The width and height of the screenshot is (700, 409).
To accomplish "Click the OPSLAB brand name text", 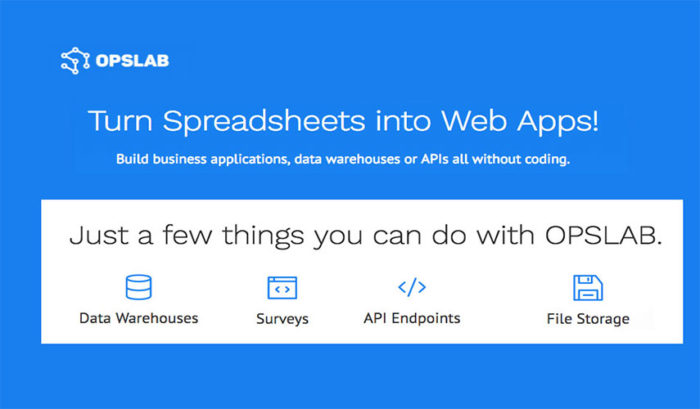I will [x=132, y=61].
